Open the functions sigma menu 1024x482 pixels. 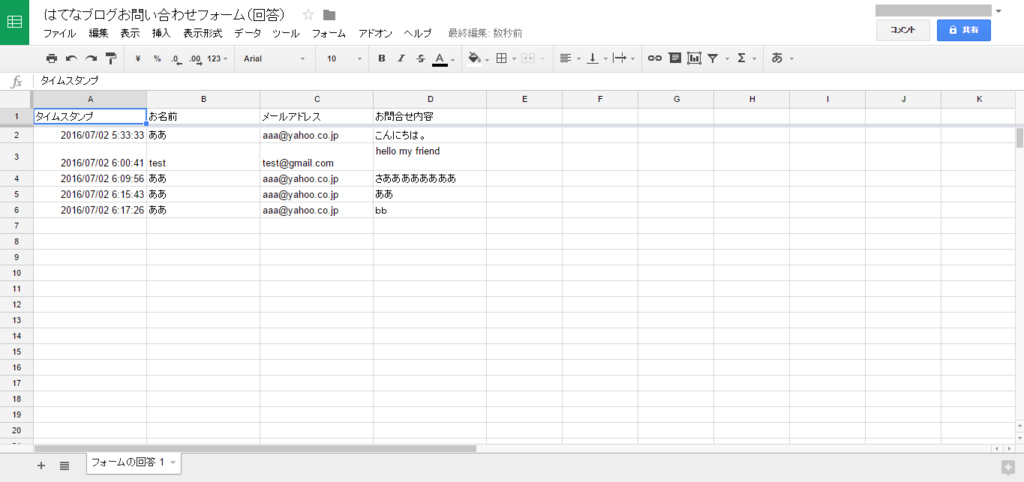746,59
